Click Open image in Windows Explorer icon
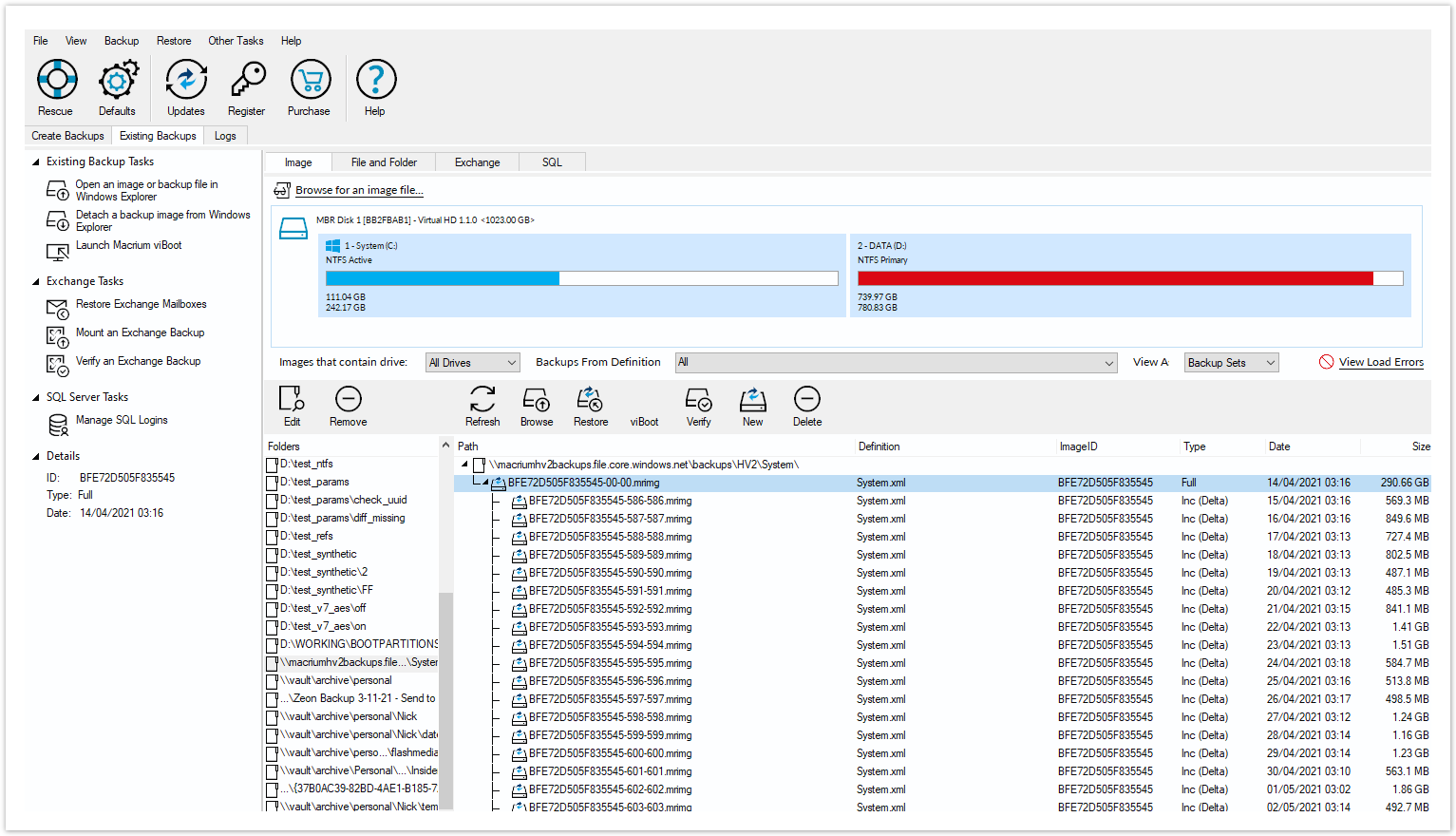This screenshot has height=836, width=1456. click(x=58, y=190)
